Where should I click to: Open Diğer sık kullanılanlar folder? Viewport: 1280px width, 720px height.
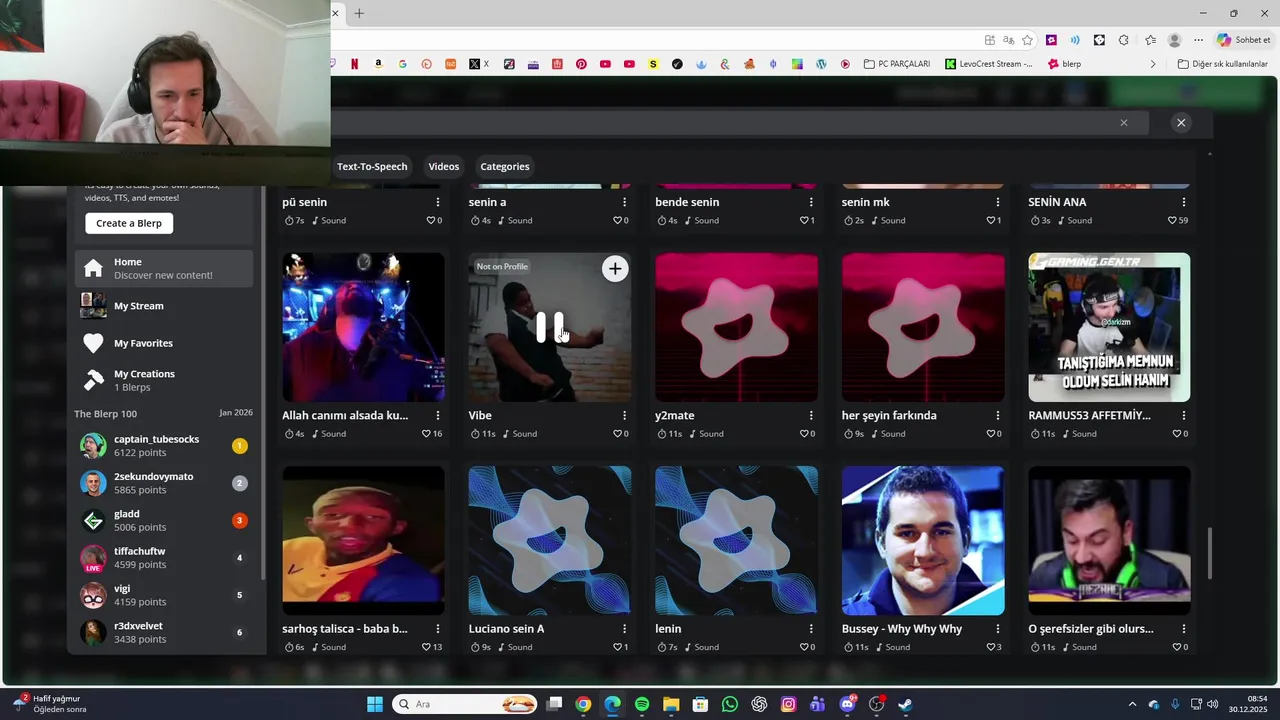click(x=1223, y=64)
